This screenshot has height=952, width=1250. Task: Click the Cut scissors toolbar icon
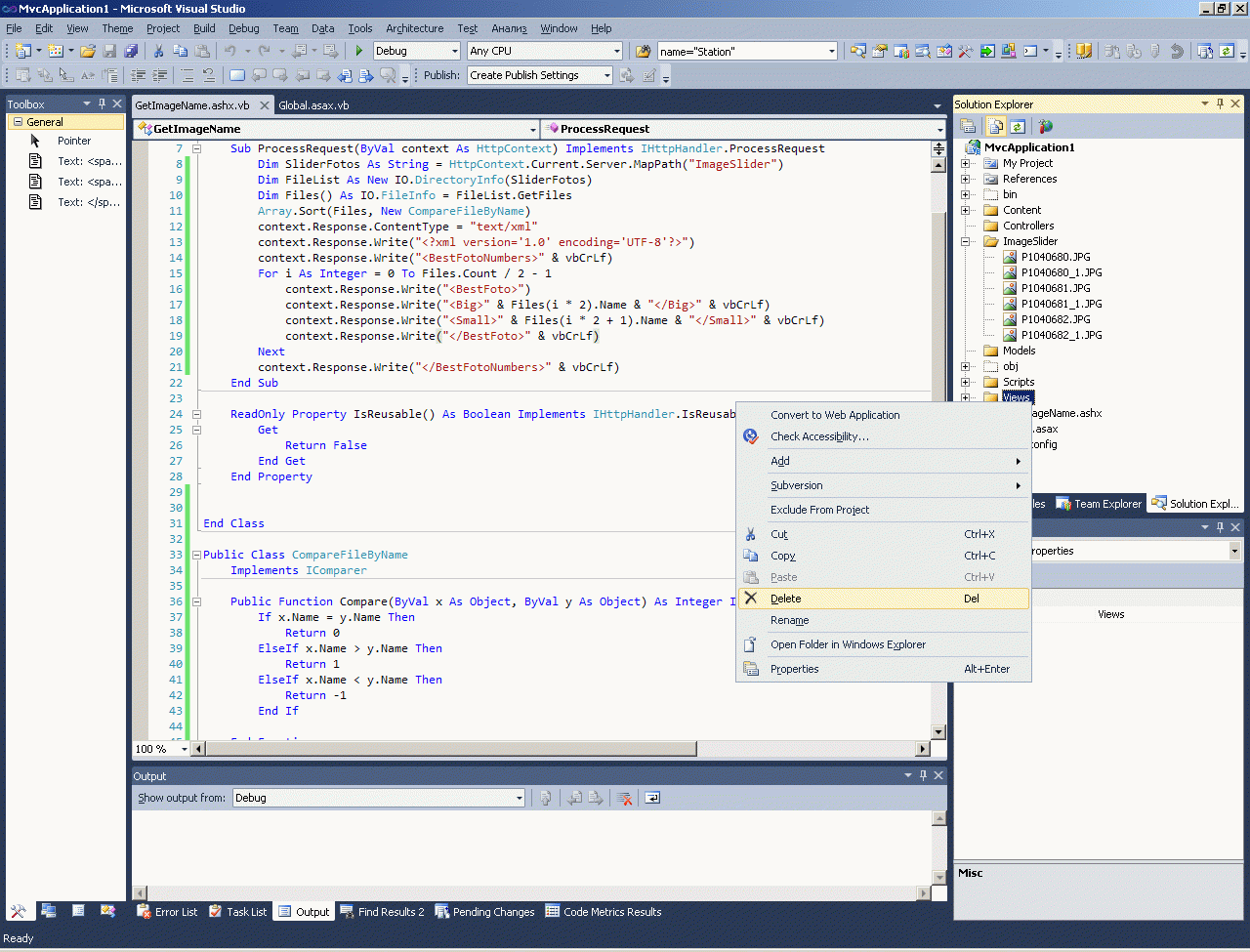coord(158,51)
